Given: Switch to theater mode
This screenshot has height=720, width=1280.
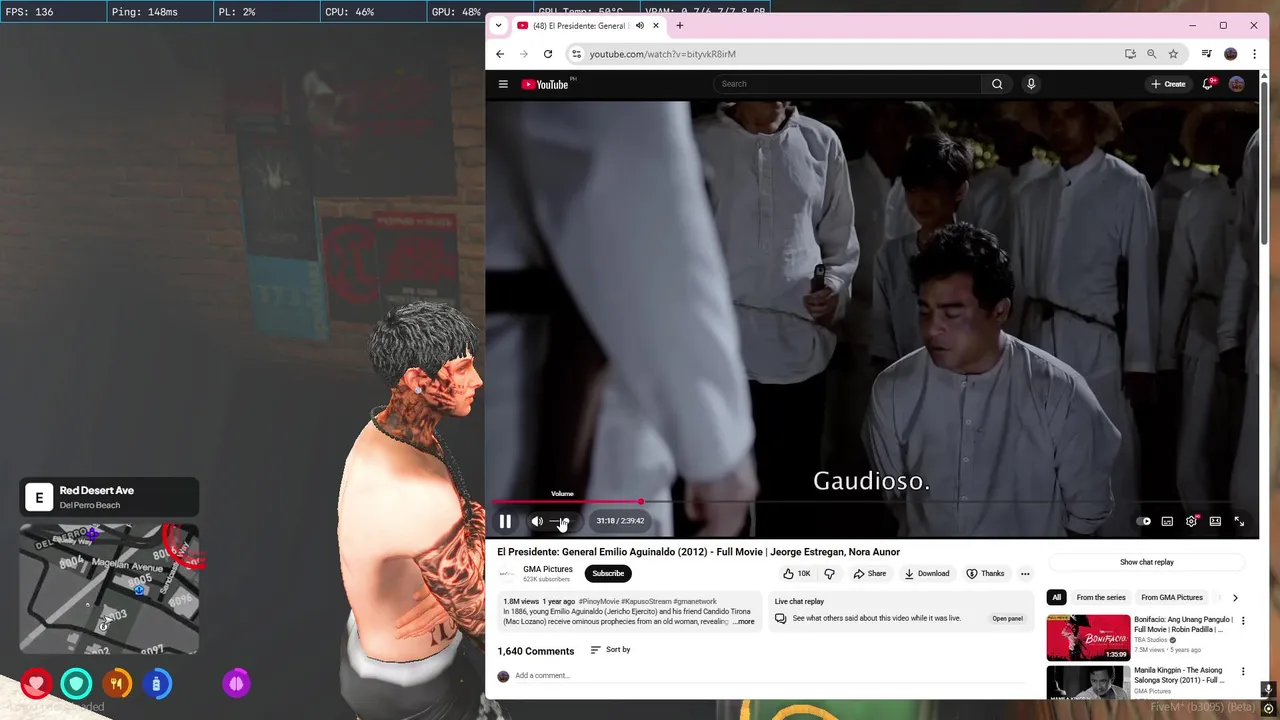Looking at the screenshot, I should [1215, 521].
